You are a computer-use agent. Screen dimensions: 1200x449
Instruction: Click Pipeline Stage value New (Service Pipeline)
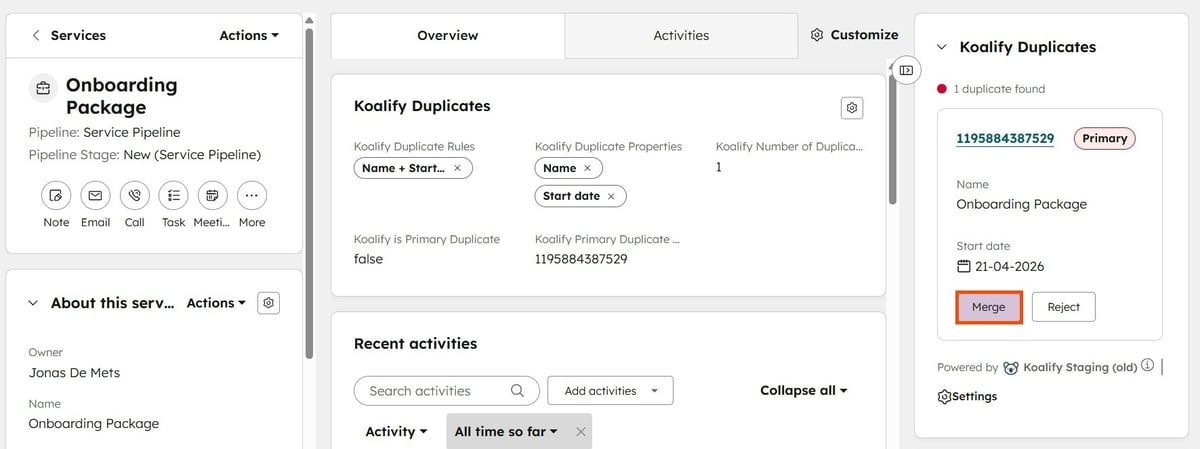(192, 155)
